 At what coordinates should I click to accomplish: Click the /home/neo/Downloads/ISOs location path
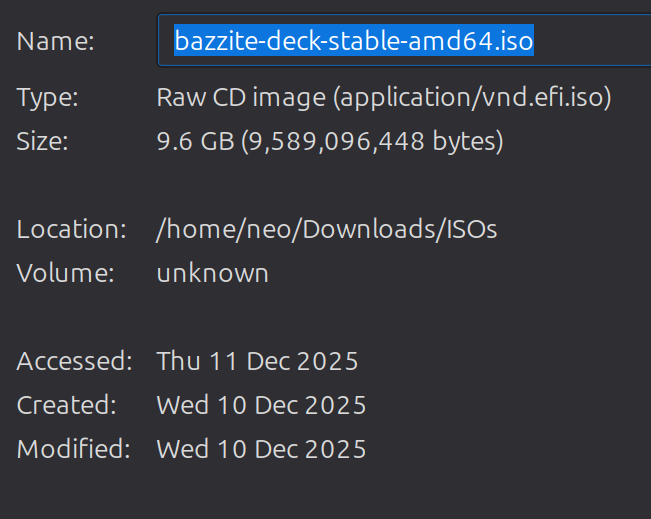327,229
